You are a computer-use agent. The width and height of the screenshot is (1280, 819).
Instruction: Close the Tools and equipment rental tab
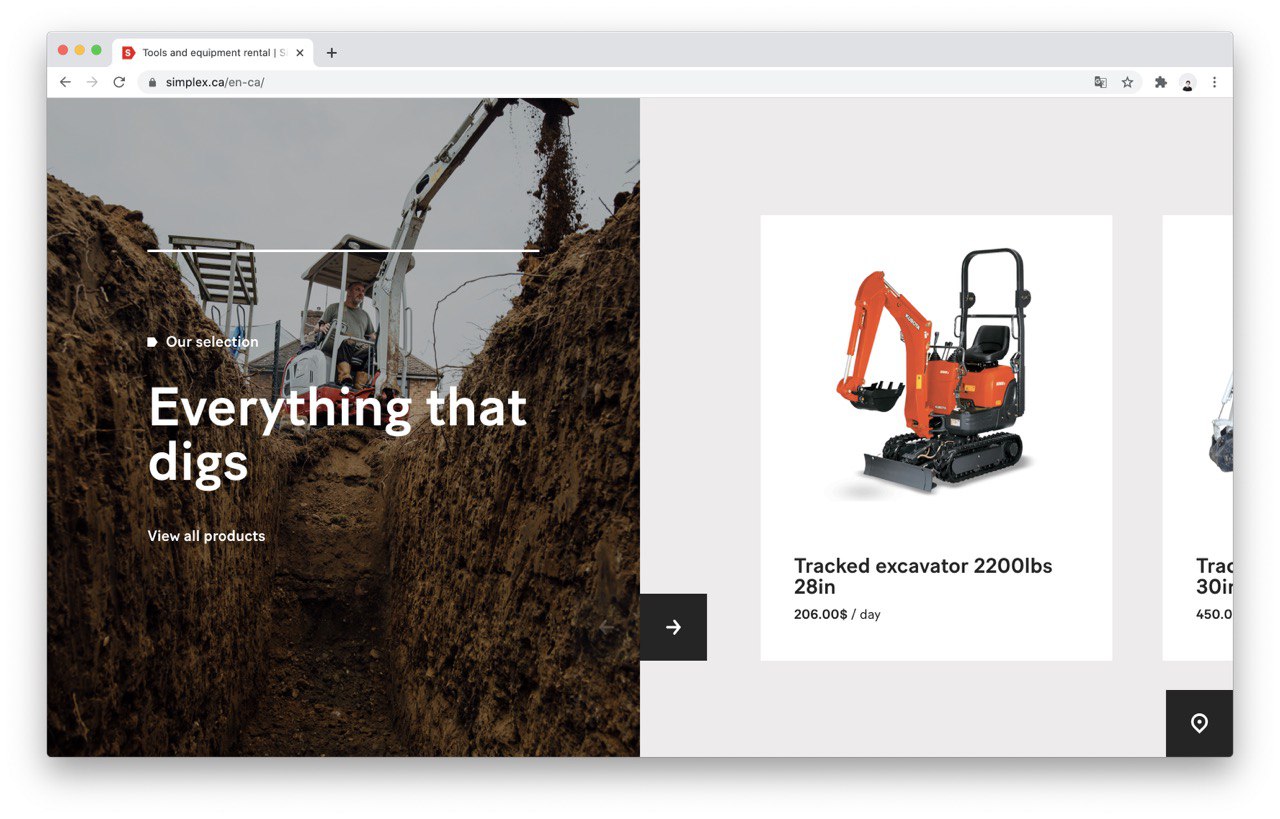(x=300, y=53)
